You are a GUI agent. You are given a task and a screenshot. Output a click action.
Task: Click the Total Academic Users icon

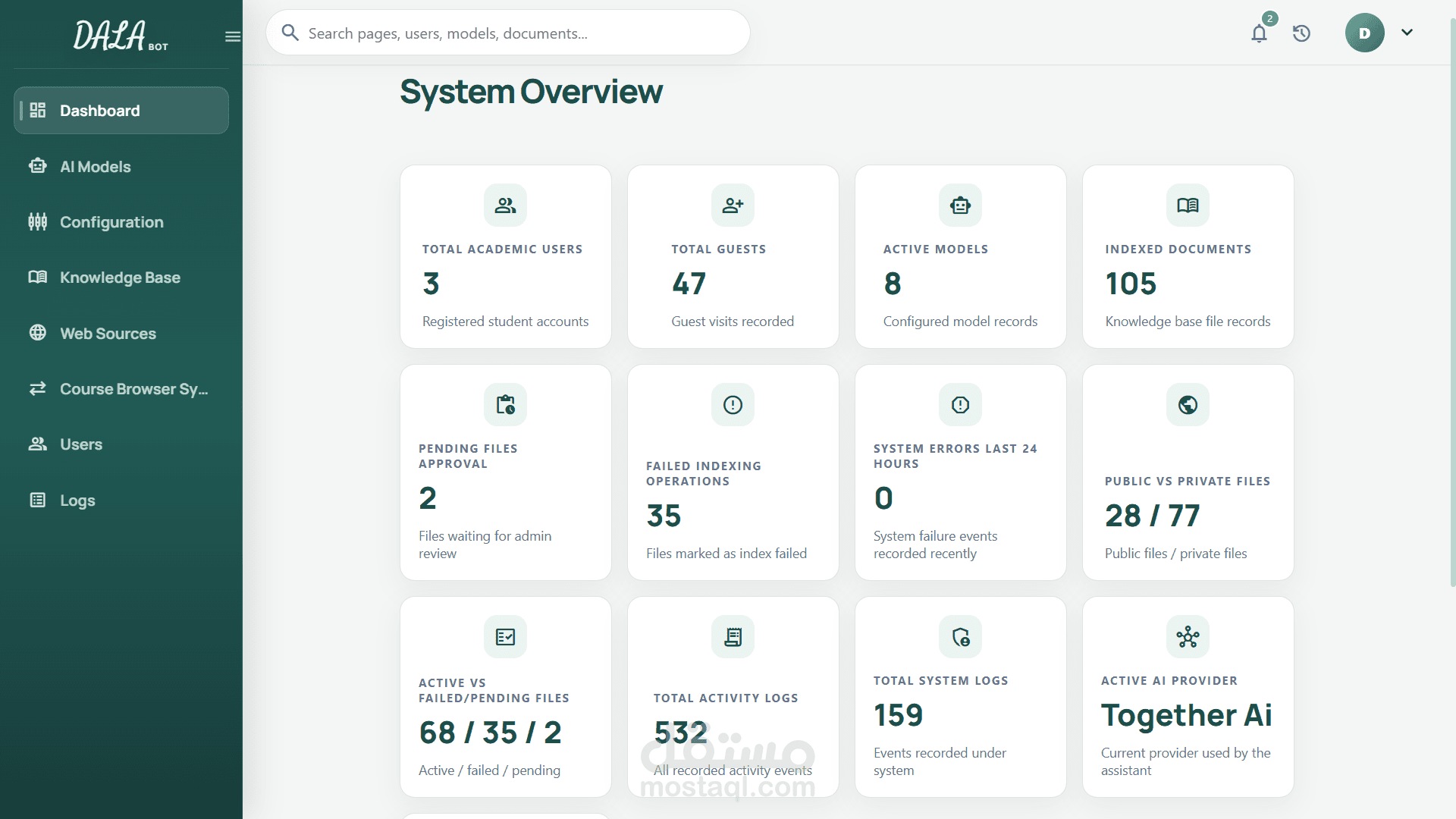click(505, 206)
